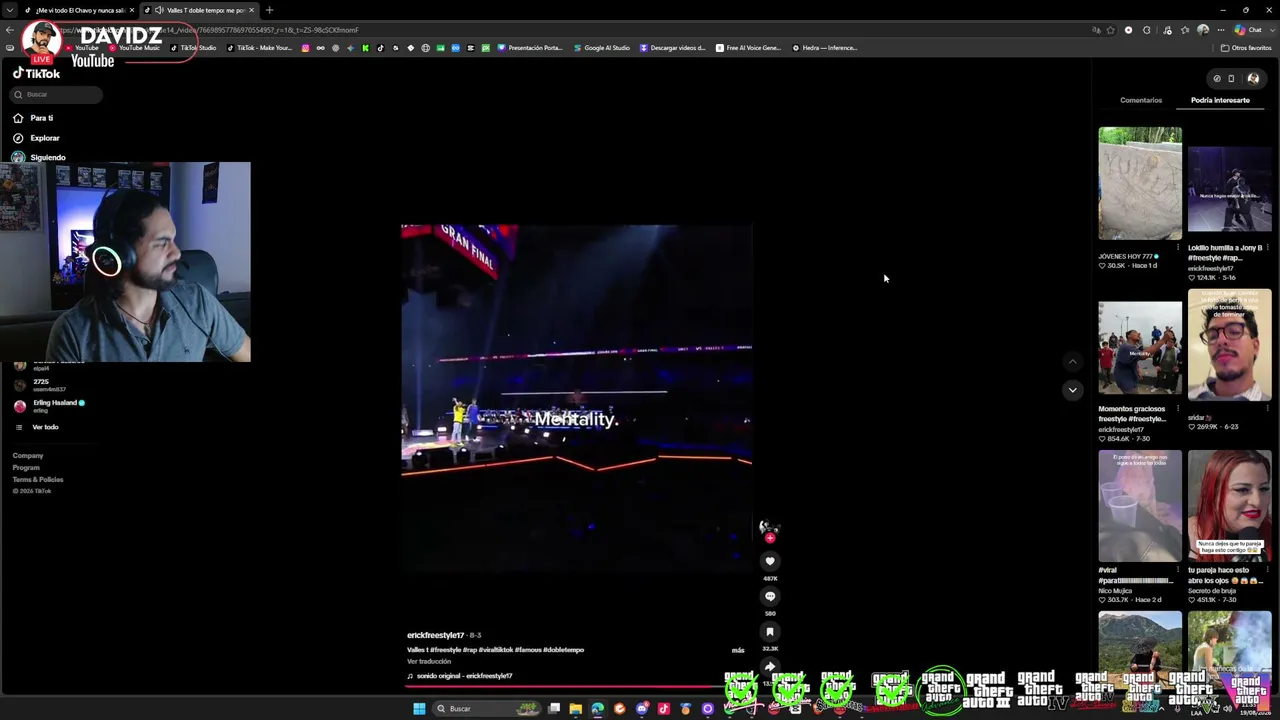This screenshot has height=720, width=1280.
Task: Open the Copilot Chat button
Action: [x=1248, y=30]
